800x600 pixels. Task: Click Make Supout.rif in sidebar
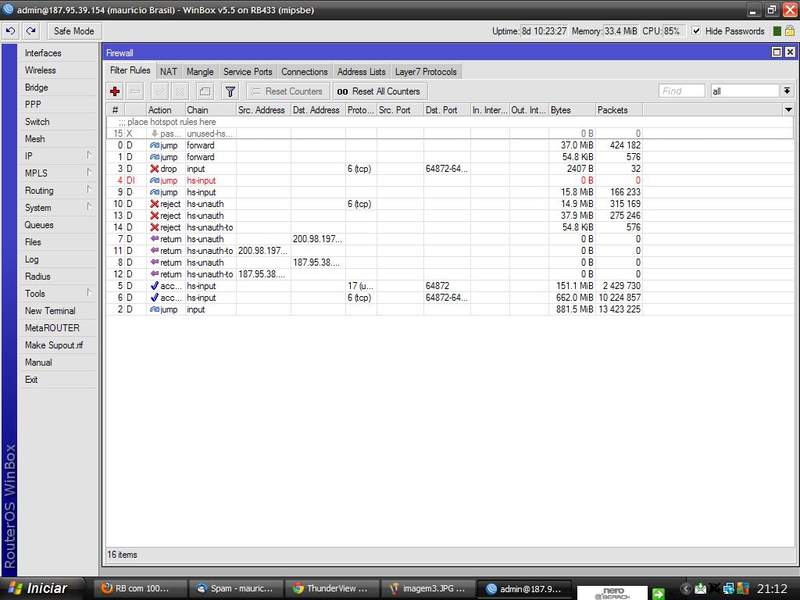(x=58, y=345)
